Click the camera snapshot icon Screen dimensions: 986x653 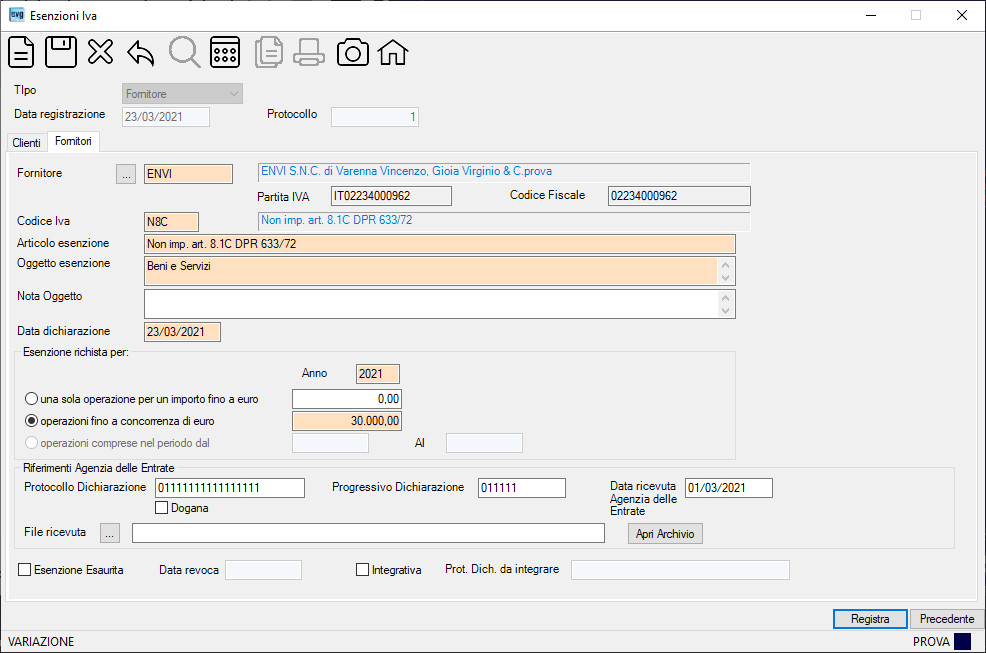coord(353,52)
